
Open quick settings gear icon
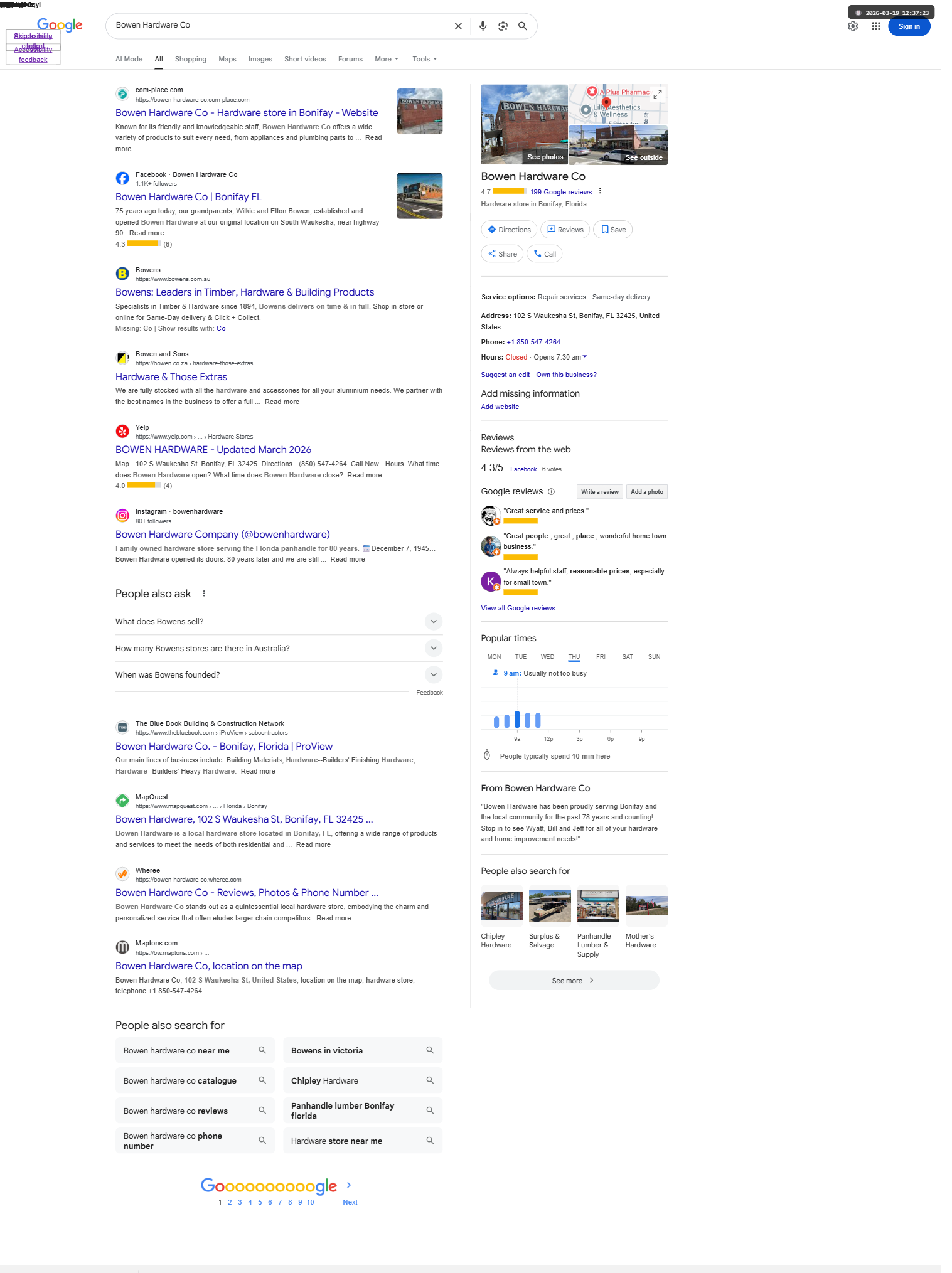coord(853,26)
